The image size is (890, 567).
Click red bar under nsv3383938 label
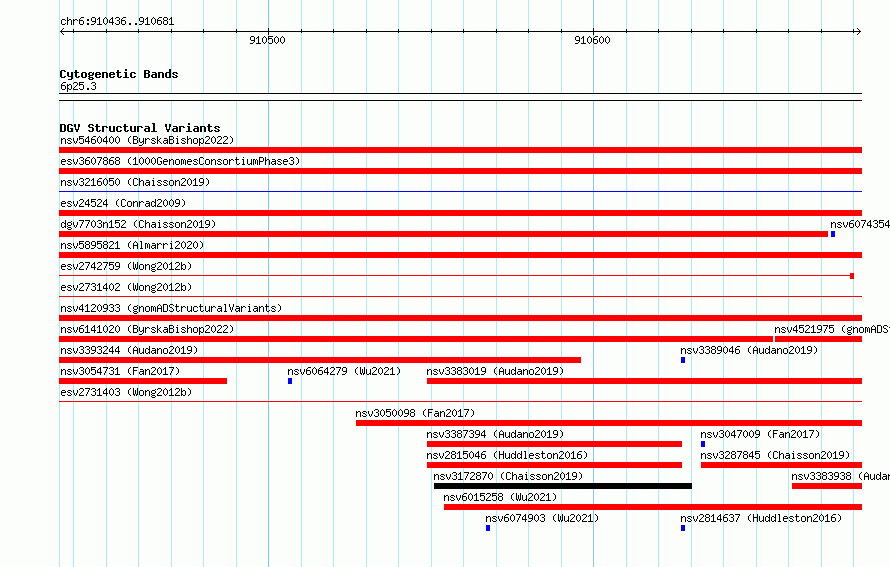tap(827, 486)
